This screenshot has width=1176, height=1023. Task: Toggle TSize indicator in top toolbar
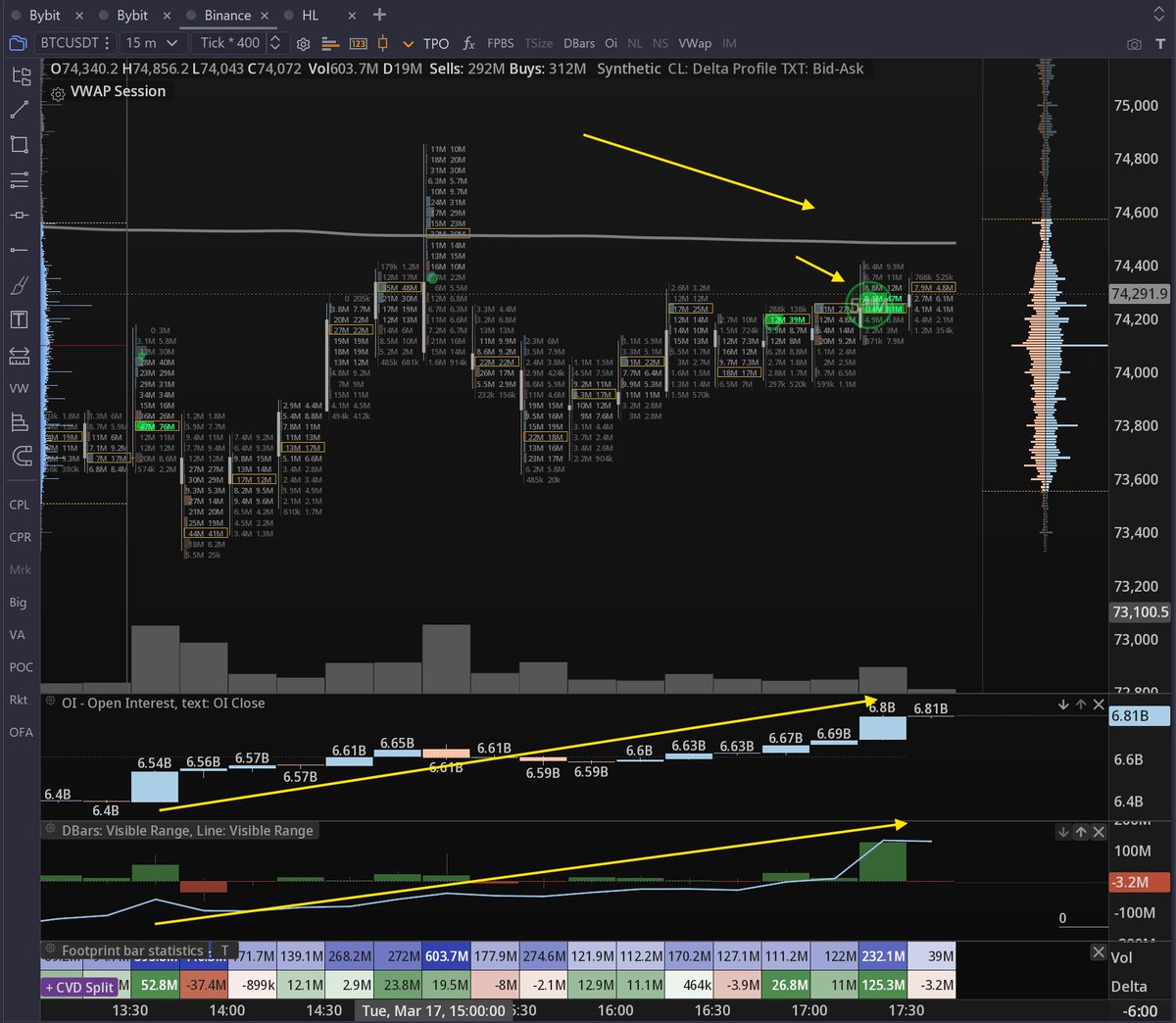pyautogui.click(x=538, y=43)
